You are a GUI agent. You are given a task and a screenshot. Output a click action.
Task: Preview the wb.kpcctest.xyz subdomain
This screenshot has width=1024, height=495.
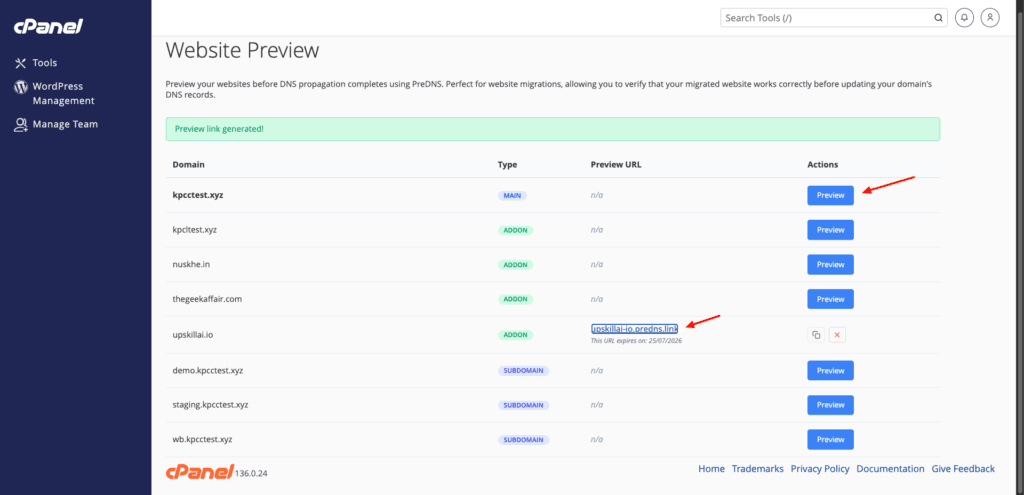click(x=830, y=439)
